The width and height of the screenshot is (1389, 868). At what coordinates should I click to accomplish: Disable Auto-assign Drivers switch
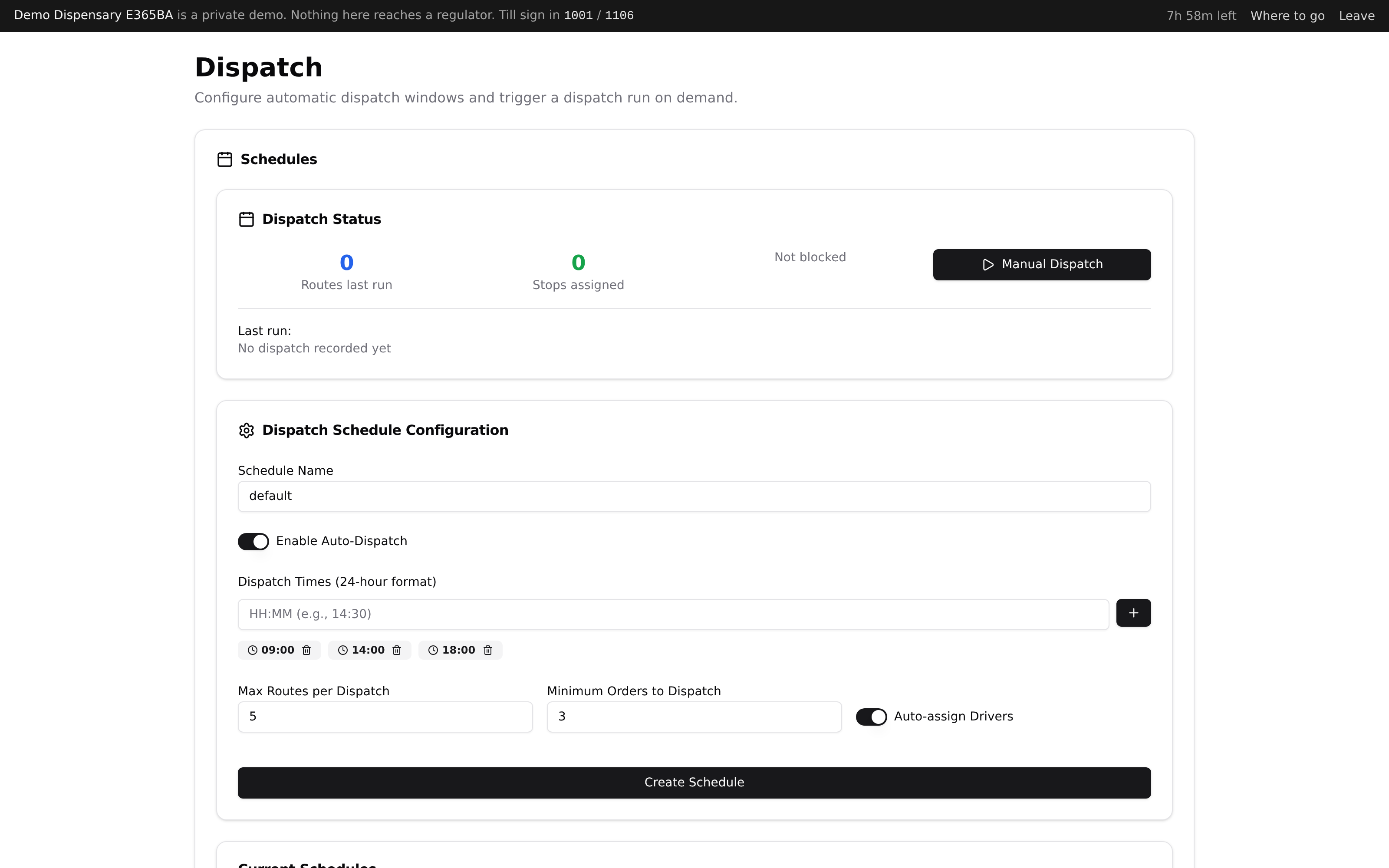pos(871,717)
